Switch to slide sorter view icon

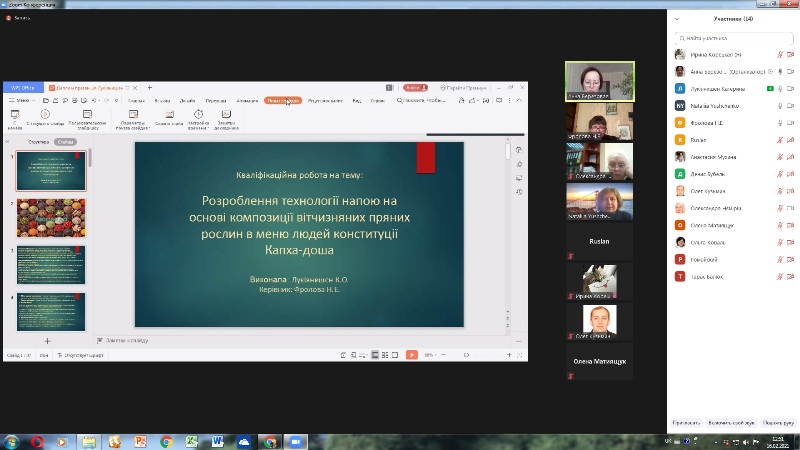[x=385, y=354]
